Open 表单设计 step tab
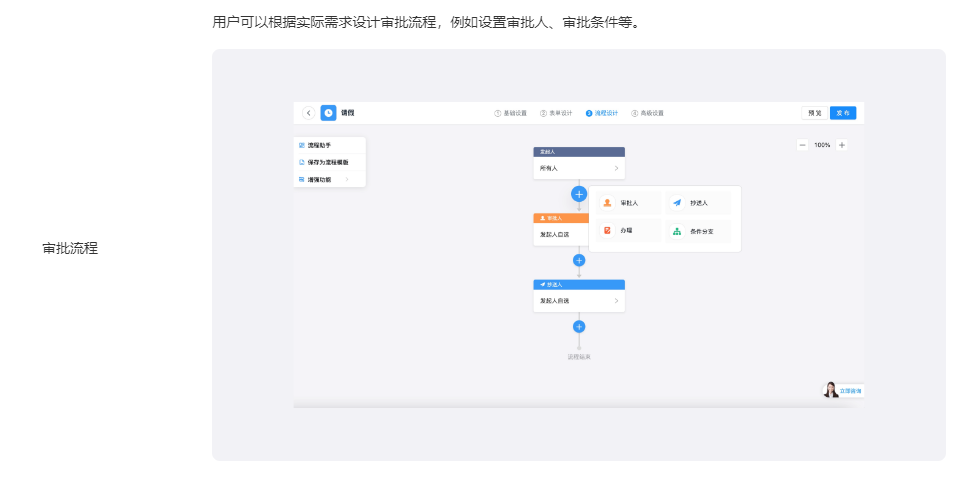This screenshot has width=965, height=495. 556,113
